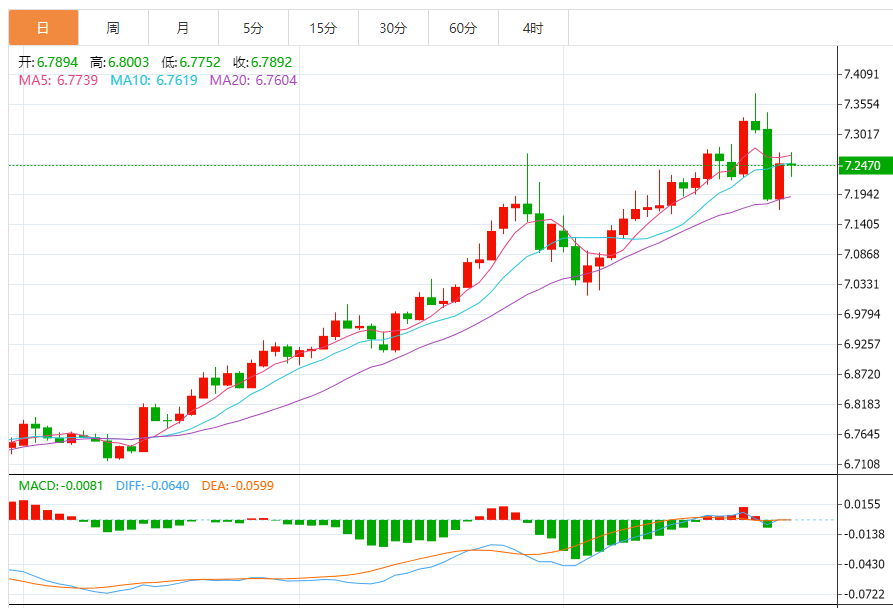Screen dimensions: 893x608
Task: Open the 60分 interval tab
Action: 464,27
